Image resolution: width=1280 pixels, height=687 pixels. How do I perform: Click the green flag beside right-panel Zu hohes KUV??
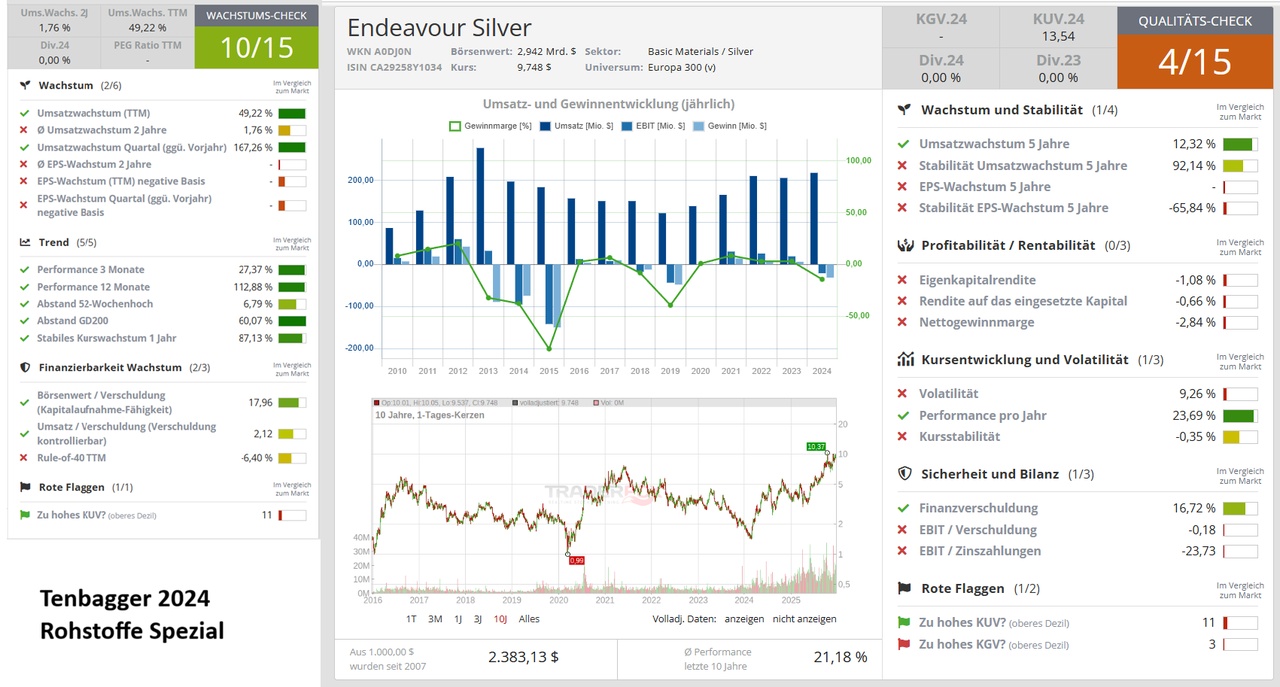tap(903, 623)
